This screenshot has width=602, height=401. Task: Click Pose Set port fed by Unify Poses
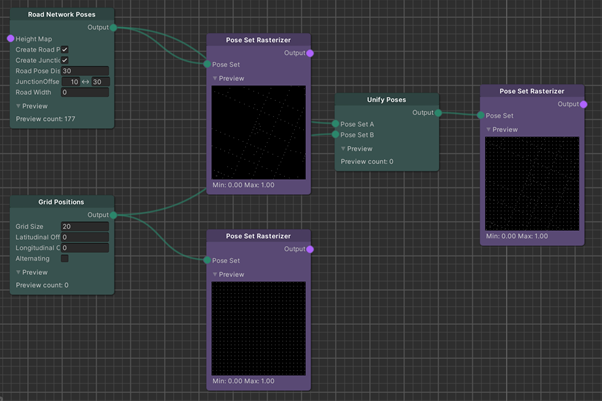(481, 116)
